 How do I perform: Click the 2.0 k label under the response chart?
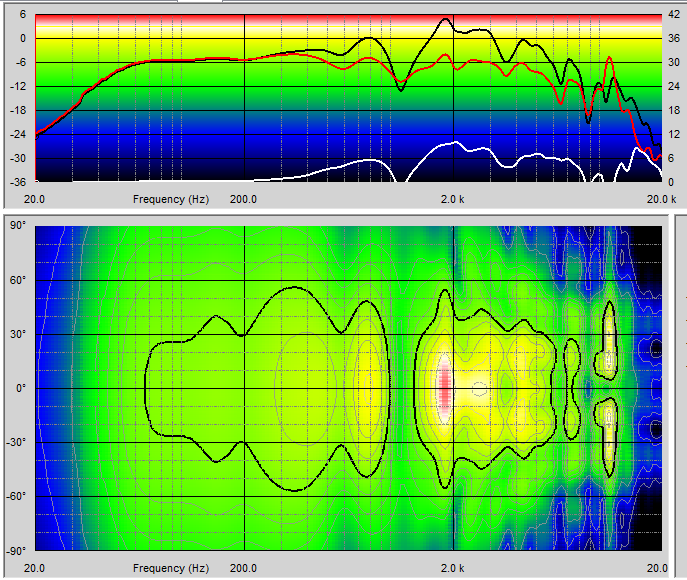click(453, 199)
